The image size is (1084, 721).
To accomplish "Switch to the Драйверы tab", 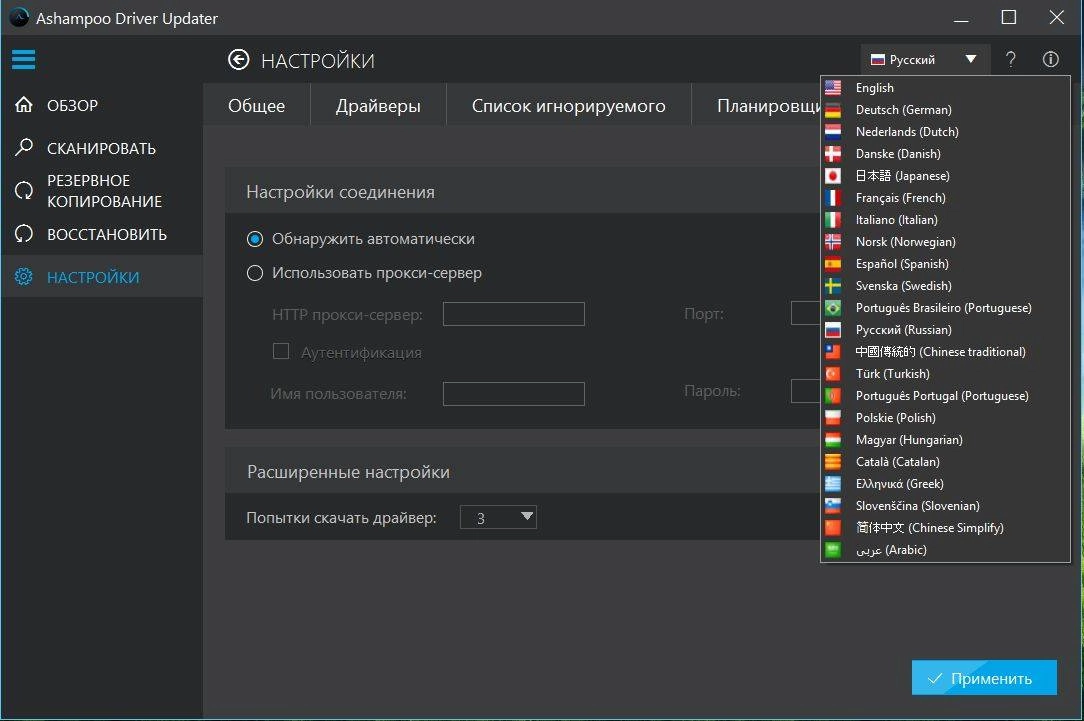I will [378, 106].
